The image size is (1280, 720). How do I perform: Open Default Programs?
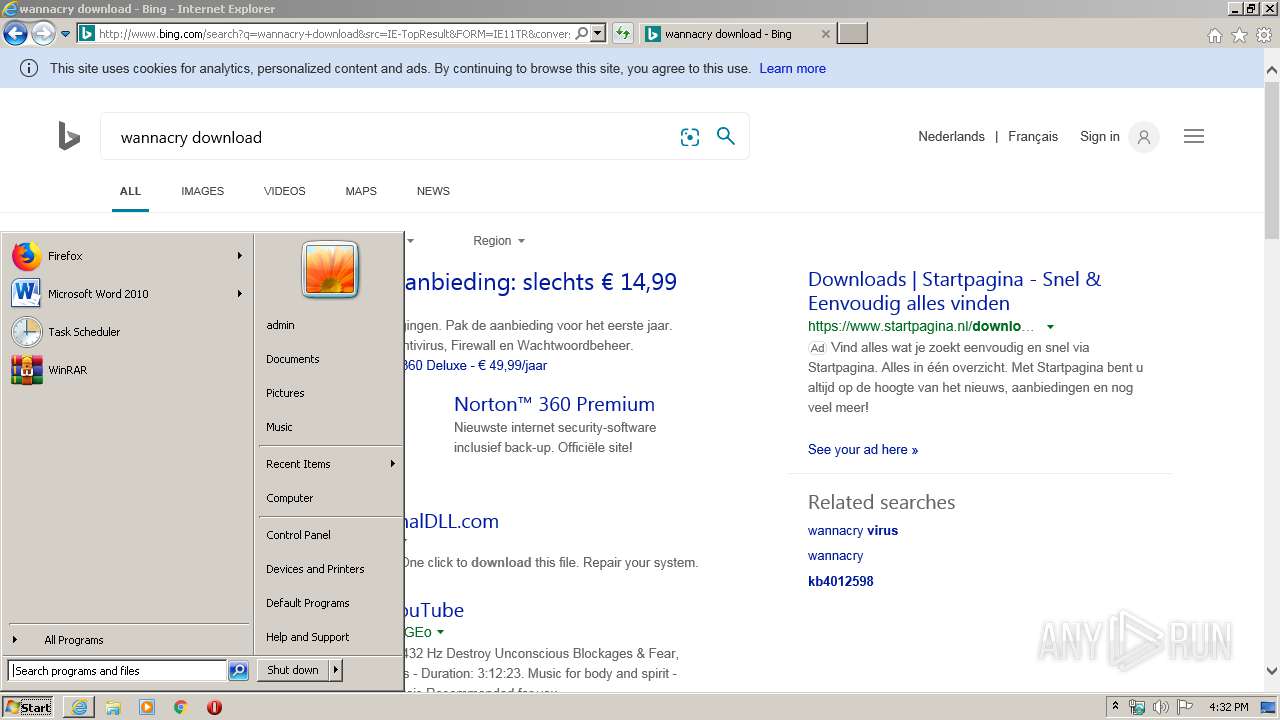[329, 603]
